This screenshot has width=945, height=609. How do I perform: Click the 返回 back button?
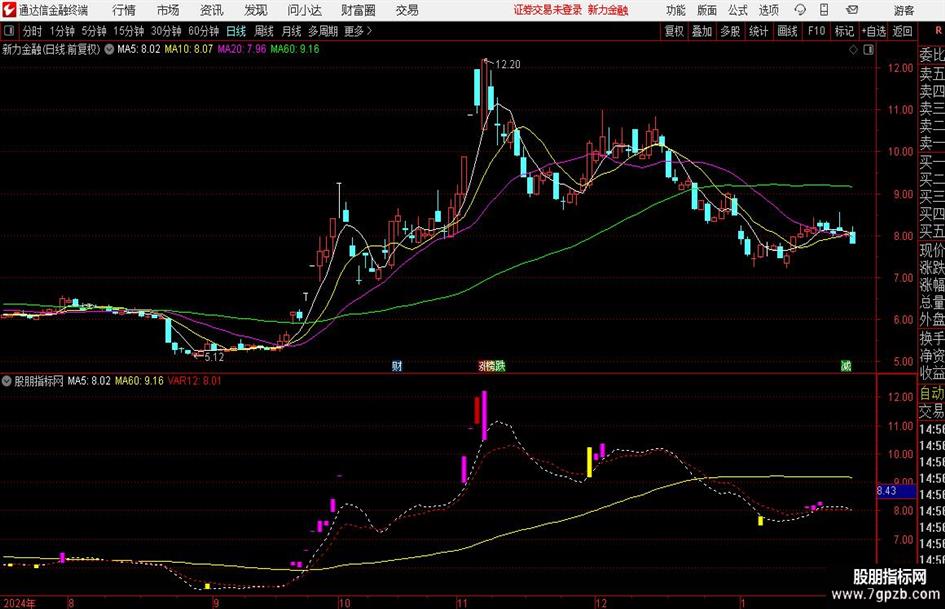point(903,31)
